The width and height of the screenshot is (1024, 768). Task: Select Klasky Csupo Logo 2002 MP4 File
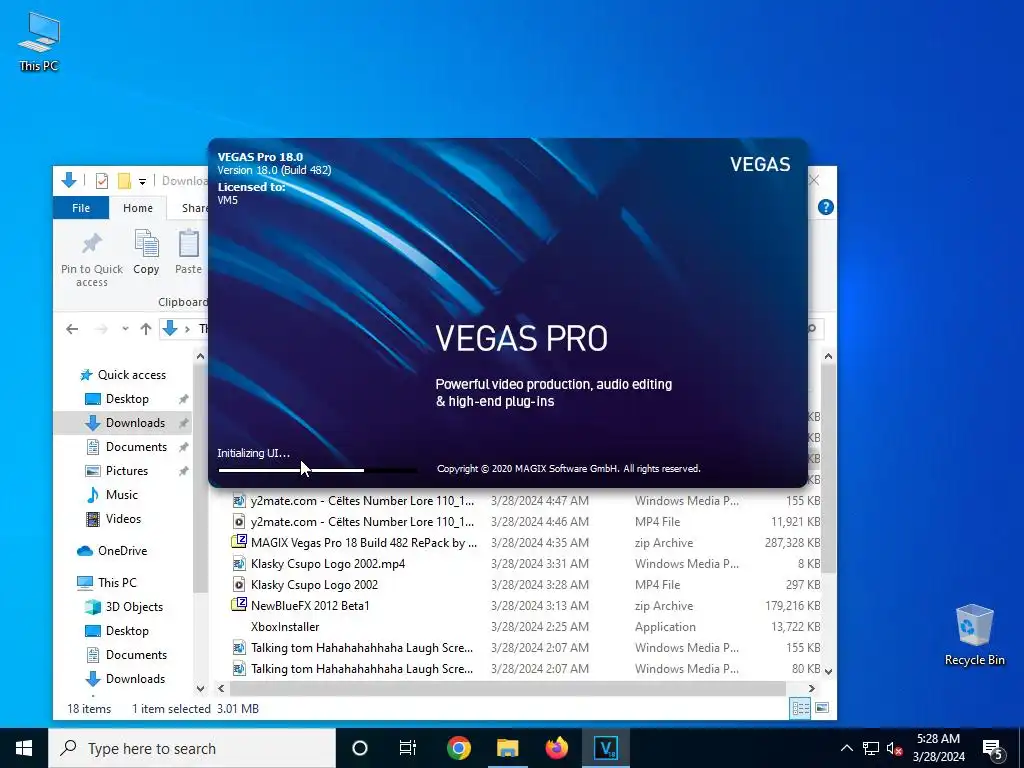pyautogui.click(x=526, y=584)
